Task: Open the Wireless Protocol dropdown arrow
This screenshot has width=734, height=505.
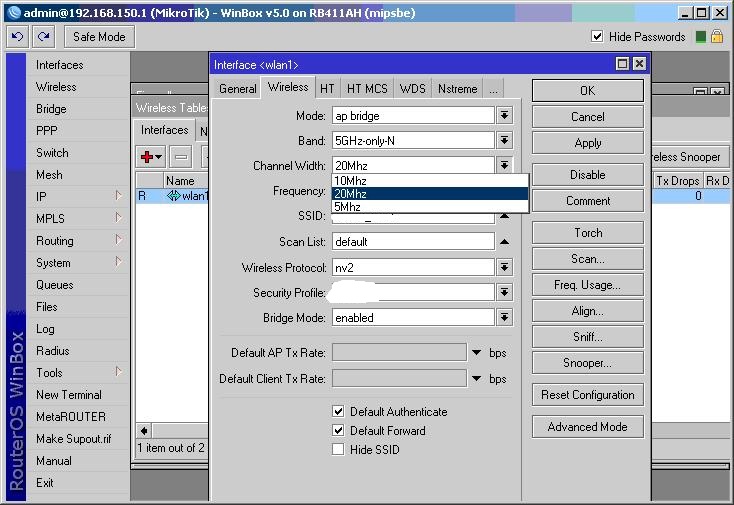Action: click(x=504, y=267)
